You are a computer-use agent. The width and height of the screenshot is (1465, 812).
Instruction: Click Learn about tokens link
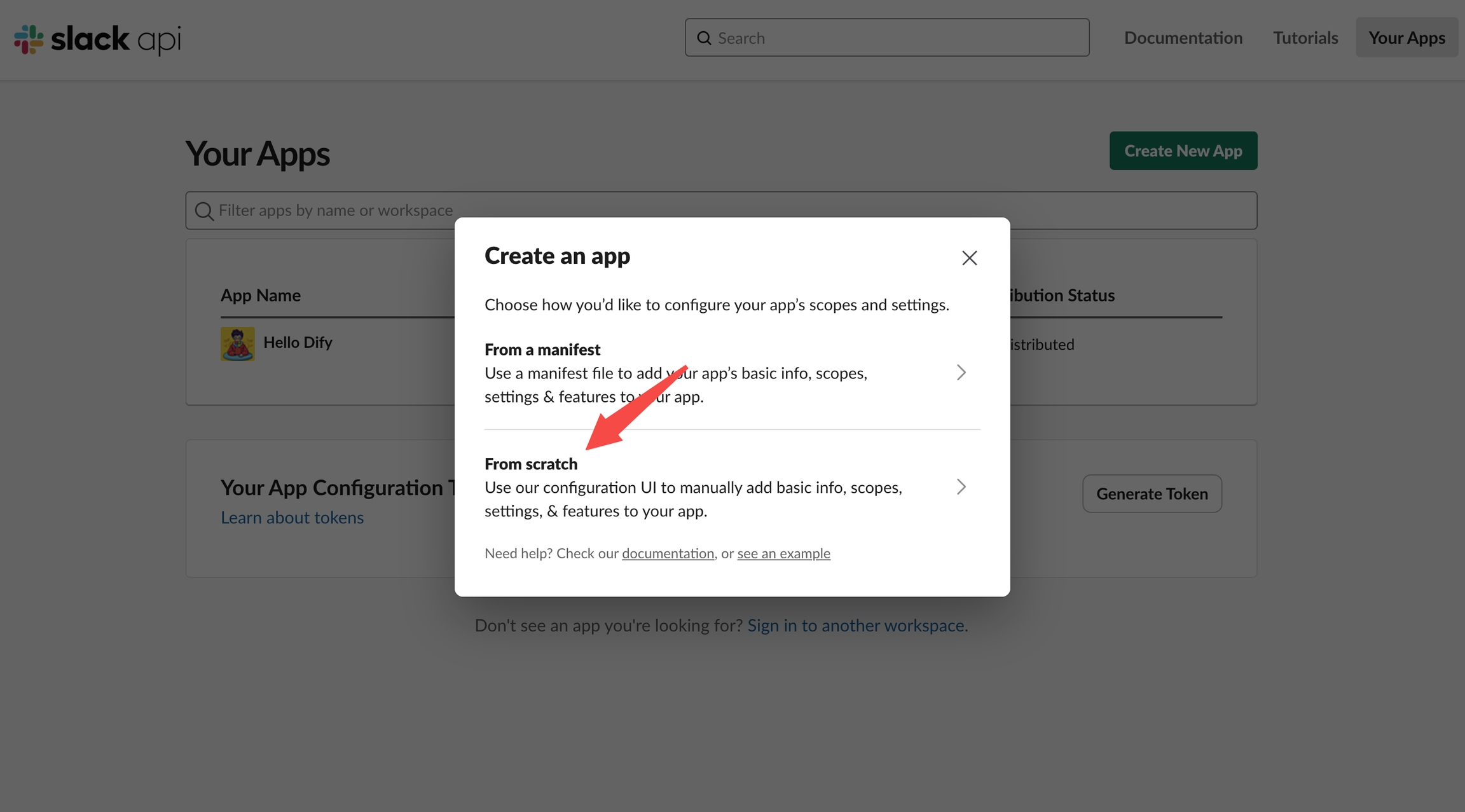point(292,518)
